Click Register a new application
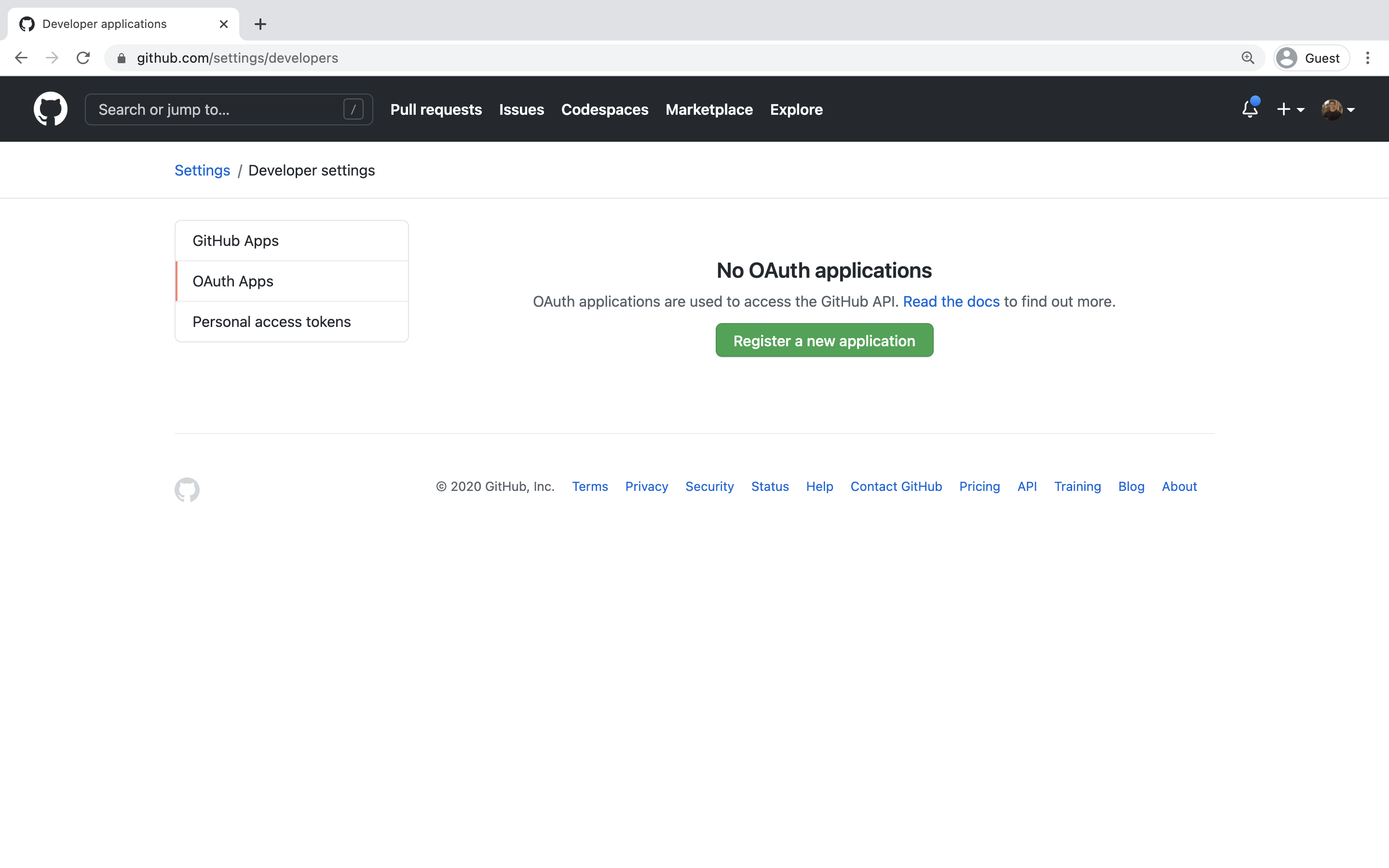The width and height of the screenshot is (1389, 868). point(824,340)
